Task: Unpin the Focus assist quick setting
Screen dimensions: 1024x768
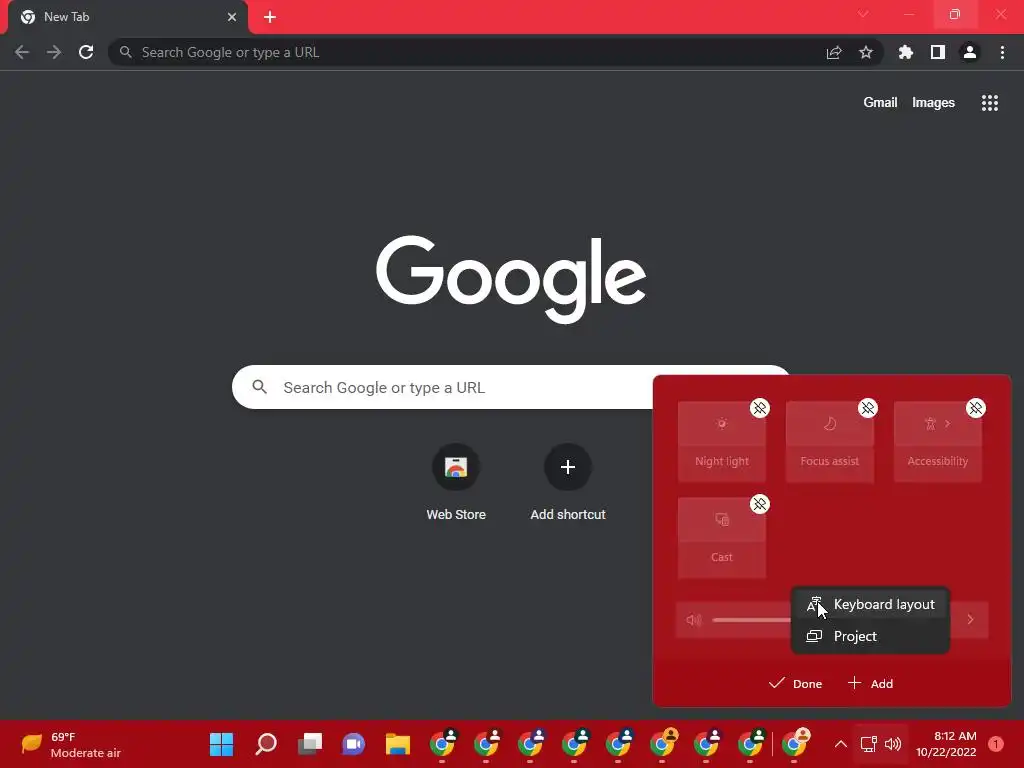Action: [867, 408]
